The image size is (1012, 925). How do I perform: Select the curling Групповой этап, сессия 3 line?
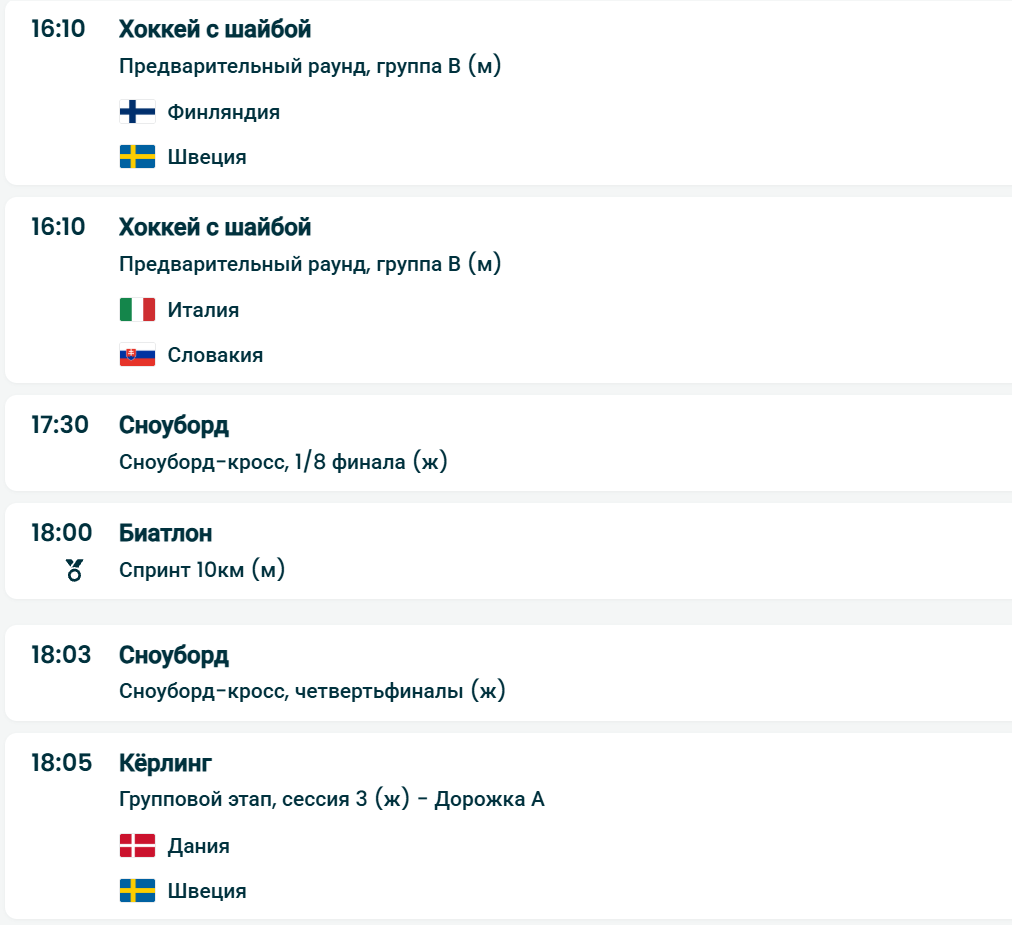point(331,800)
